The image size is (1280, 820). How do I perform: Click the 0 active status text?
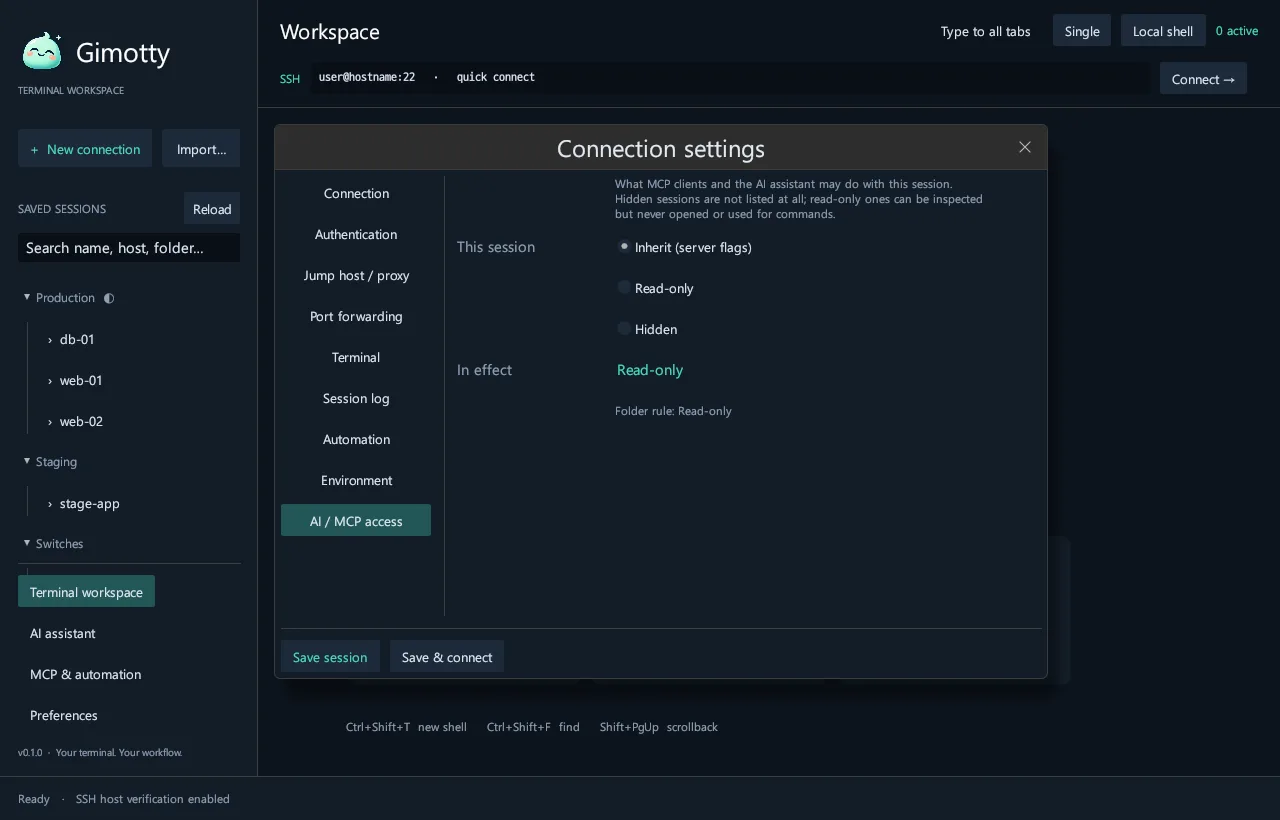1237,31
